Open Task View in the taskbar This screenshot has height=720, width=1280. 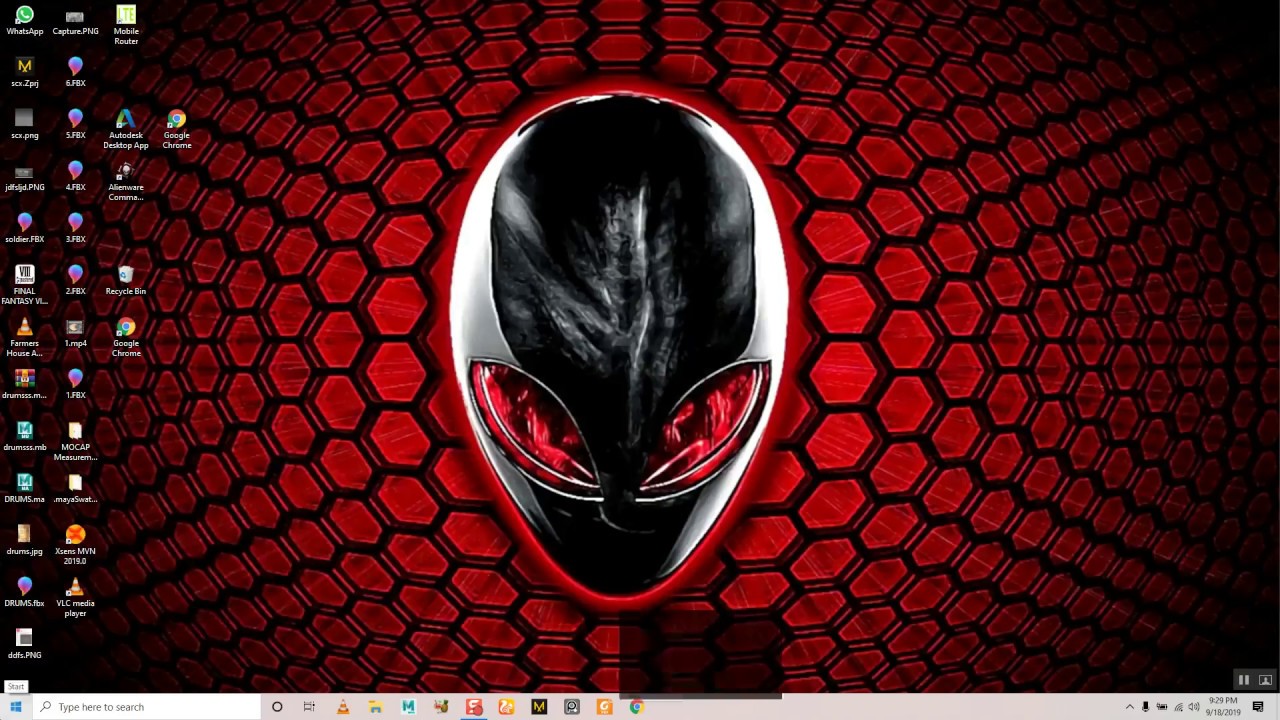click(309, 707)
